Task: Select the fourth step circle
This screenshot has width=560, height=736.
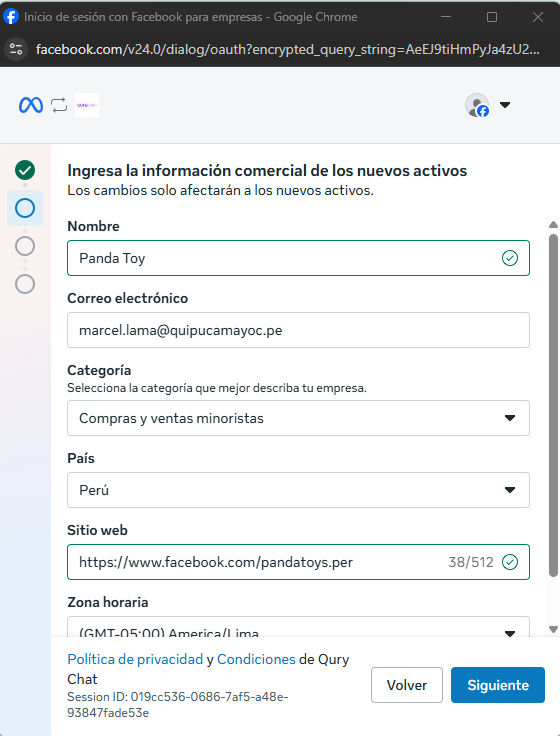Action: pos(25,284)
